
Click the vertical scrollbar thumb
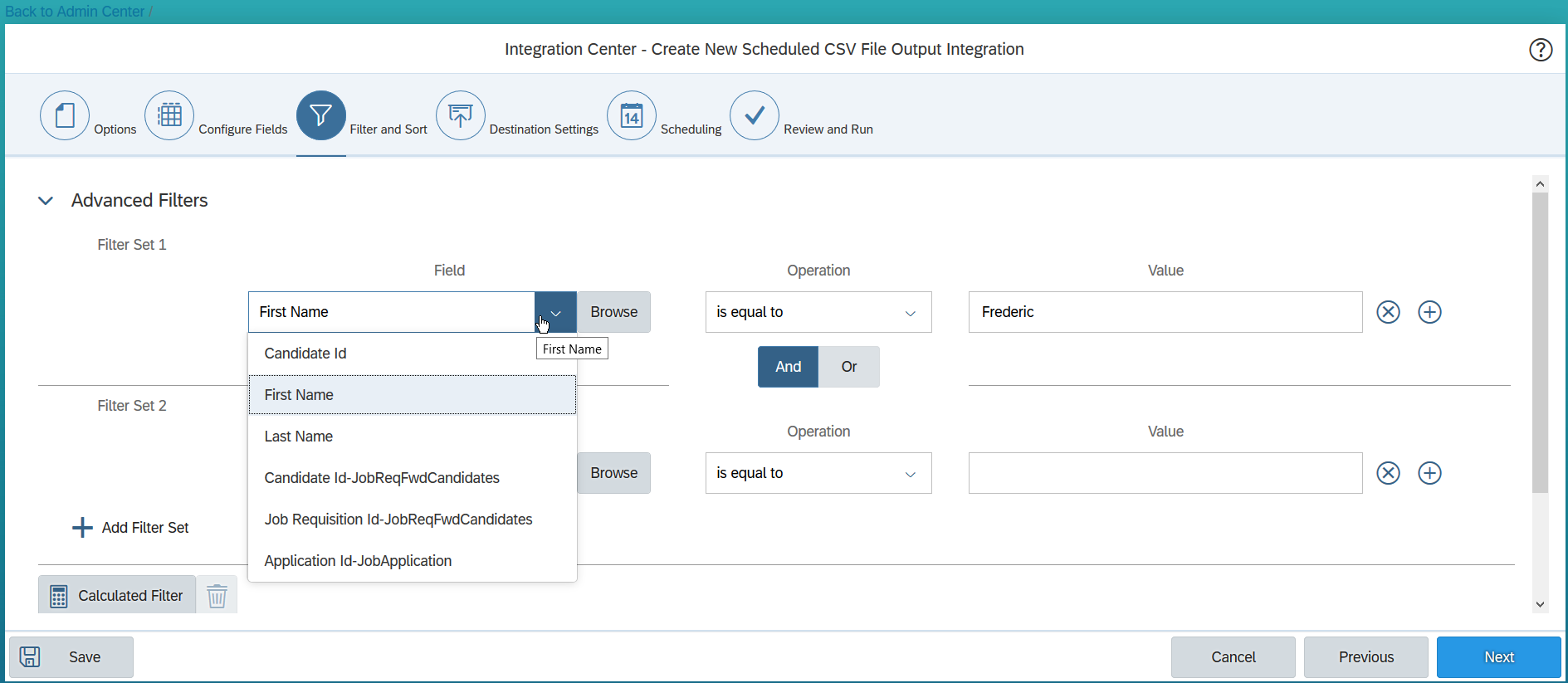click(x=1541, y=342)
